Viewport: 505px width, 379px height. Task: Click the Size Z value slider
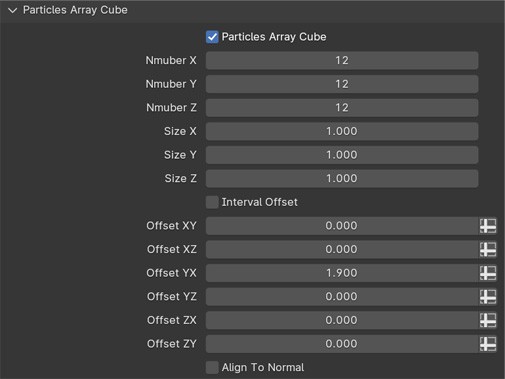342,179
